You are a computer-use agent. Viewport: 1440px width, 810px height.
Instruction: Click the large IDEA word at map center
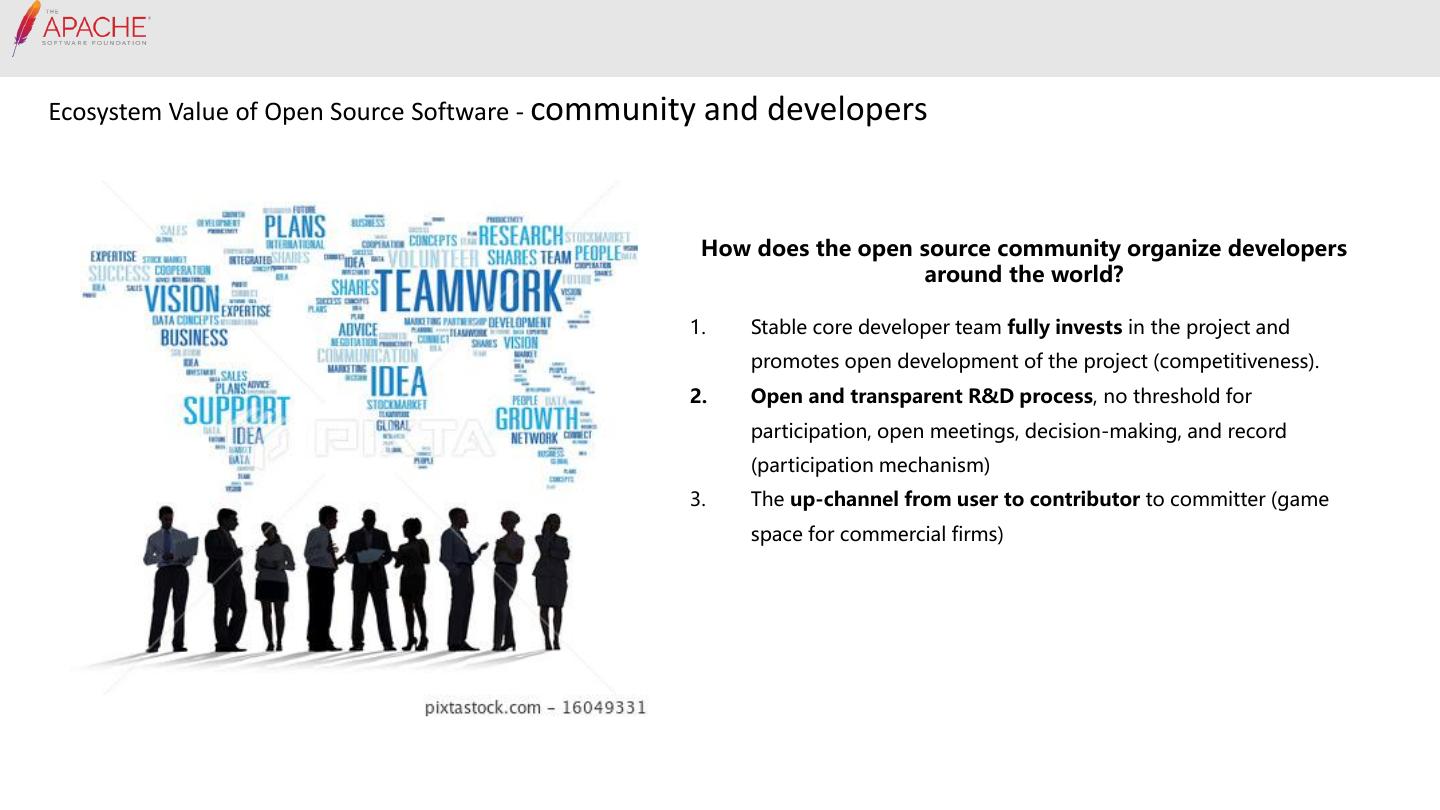point(397,381)
